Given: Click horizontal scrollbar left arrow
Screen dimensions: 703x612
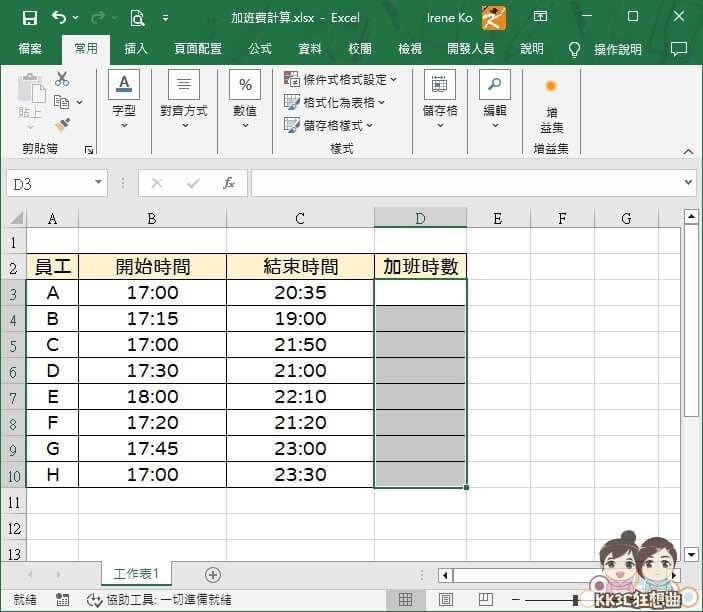Looking at the screenshot, I should (445, 575).
